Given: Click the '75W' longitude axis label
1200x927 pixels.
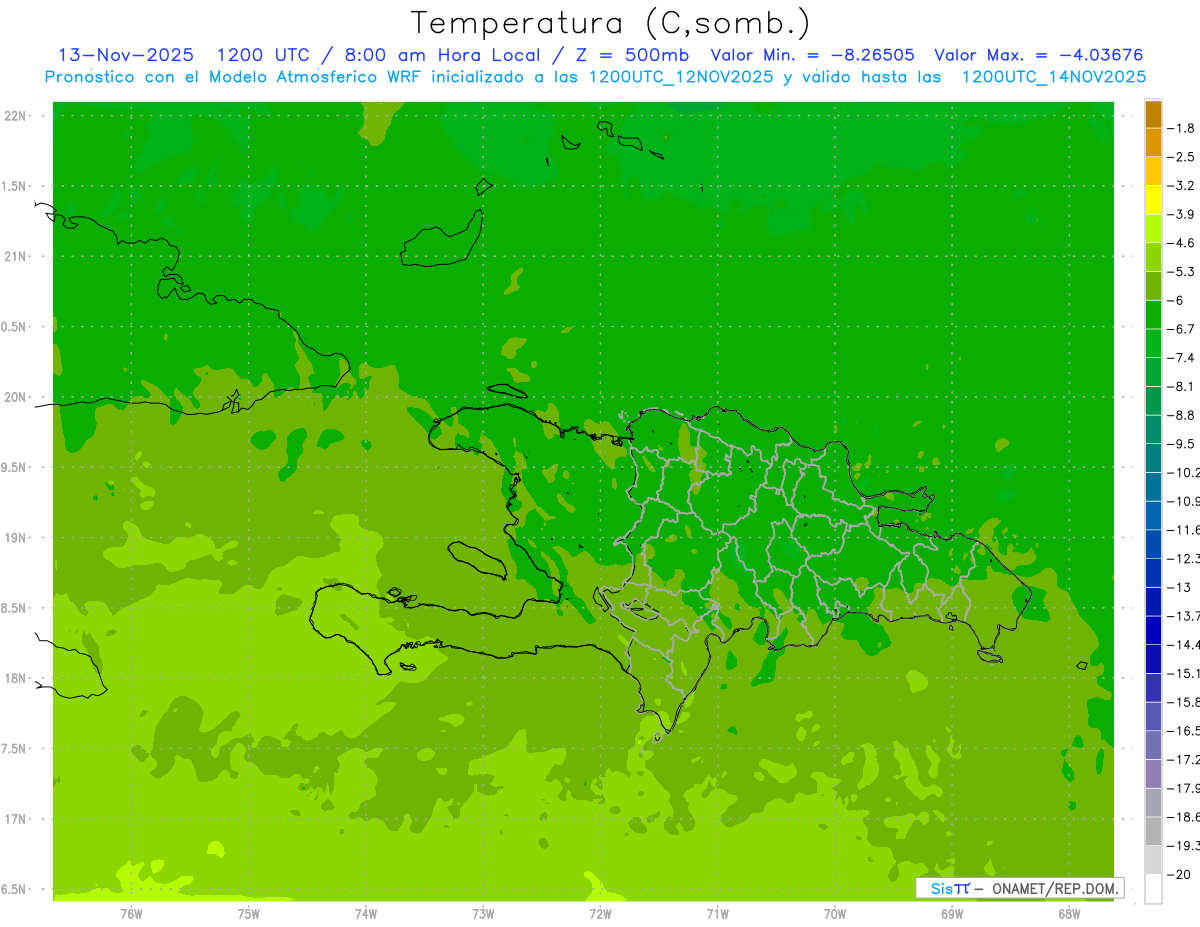Looking at the screenshot, I should coord(249,914).
